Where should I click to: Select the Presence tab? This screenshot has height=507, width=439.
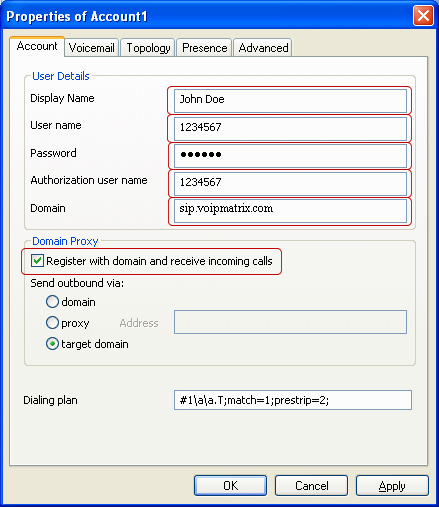[204, 48]
